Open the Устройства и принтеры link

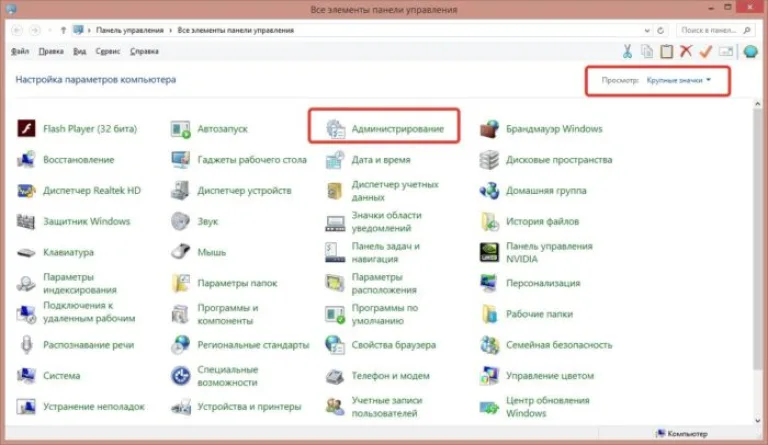pyautogui.click(x=249, y=406)
